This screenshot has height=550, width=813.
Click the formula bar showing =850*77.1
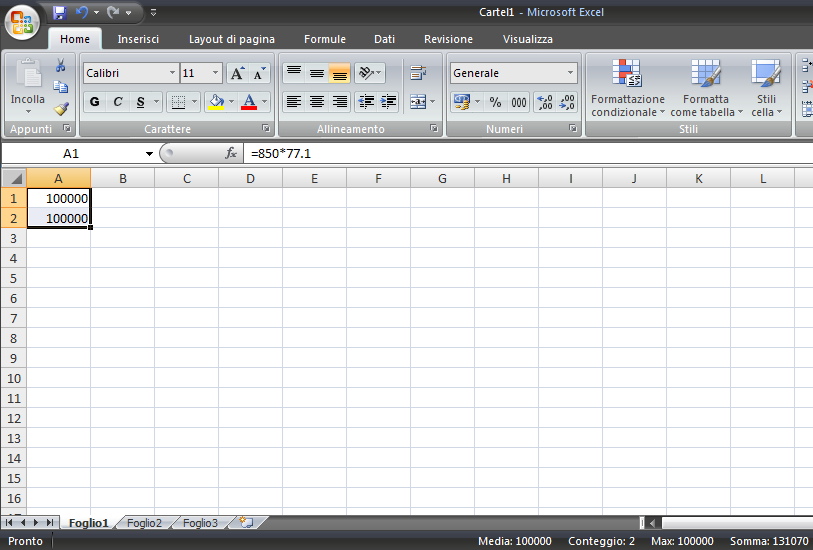click(528, 153)
